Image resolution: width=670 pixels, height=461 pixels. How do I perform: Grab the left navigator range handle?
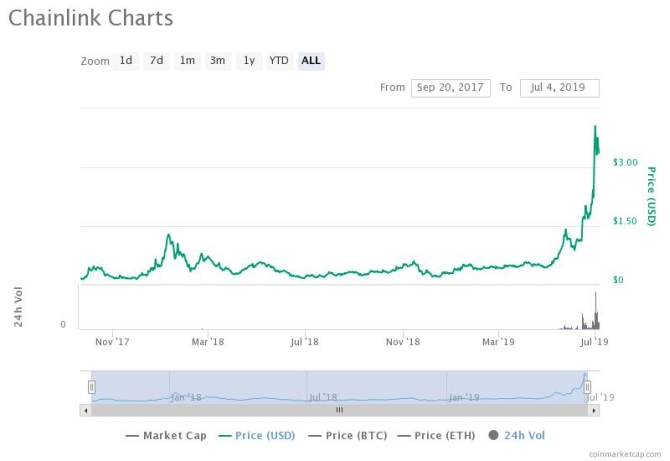[x=91, y=387]
